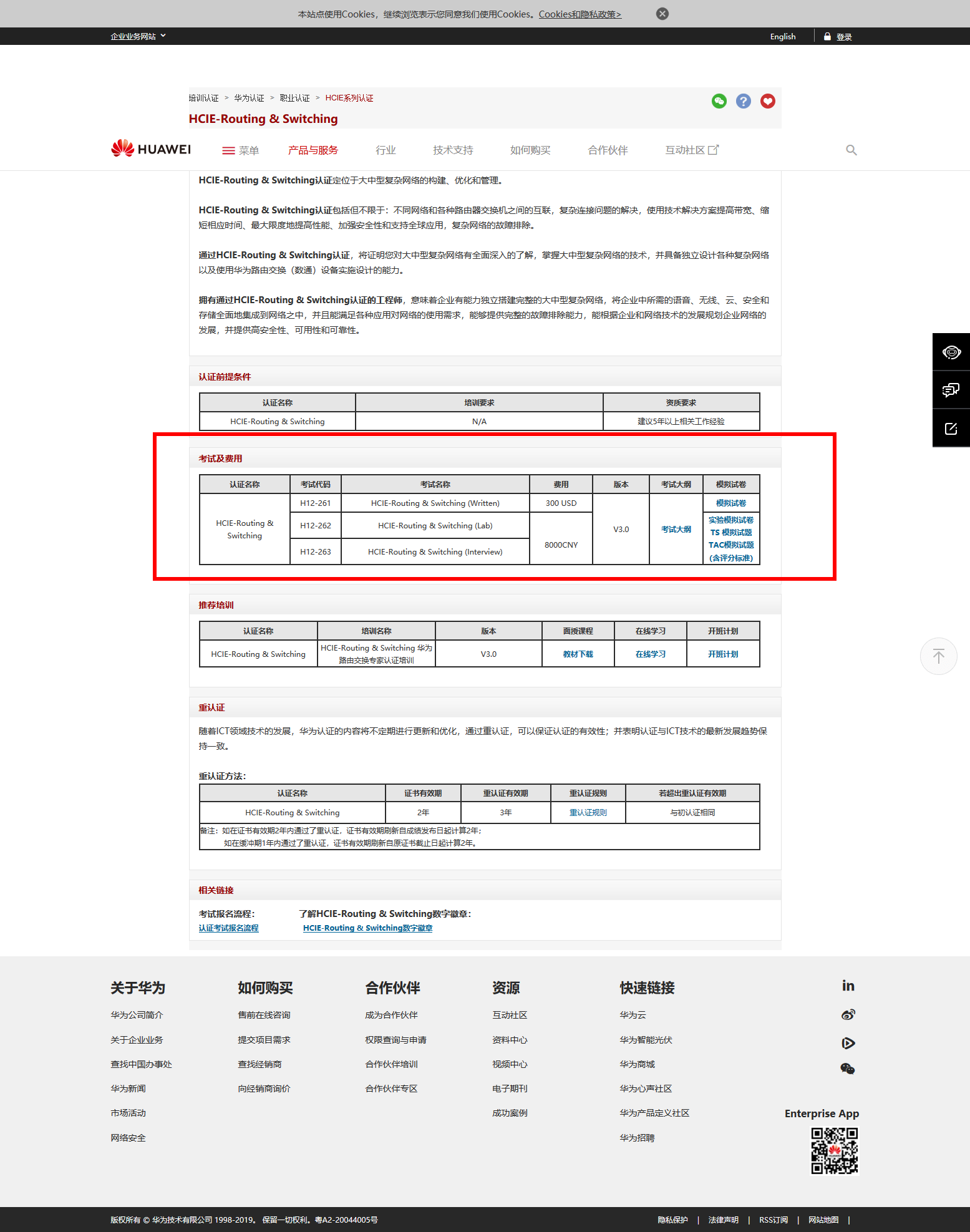The image size is (970, 1232).
Task: Open 成为合作伙伴 footer link
Action: pyautogui.click(x=392, y=1016)
